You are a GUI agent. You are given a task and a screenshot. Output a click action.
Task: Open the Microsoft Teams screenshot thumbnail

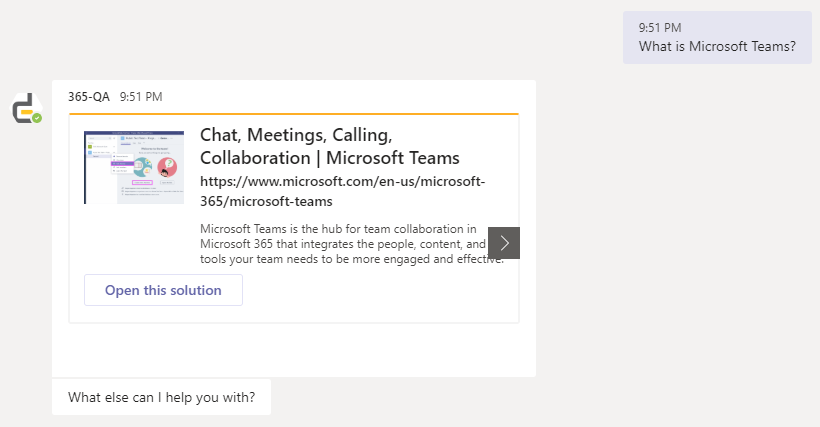coord(134,167)
